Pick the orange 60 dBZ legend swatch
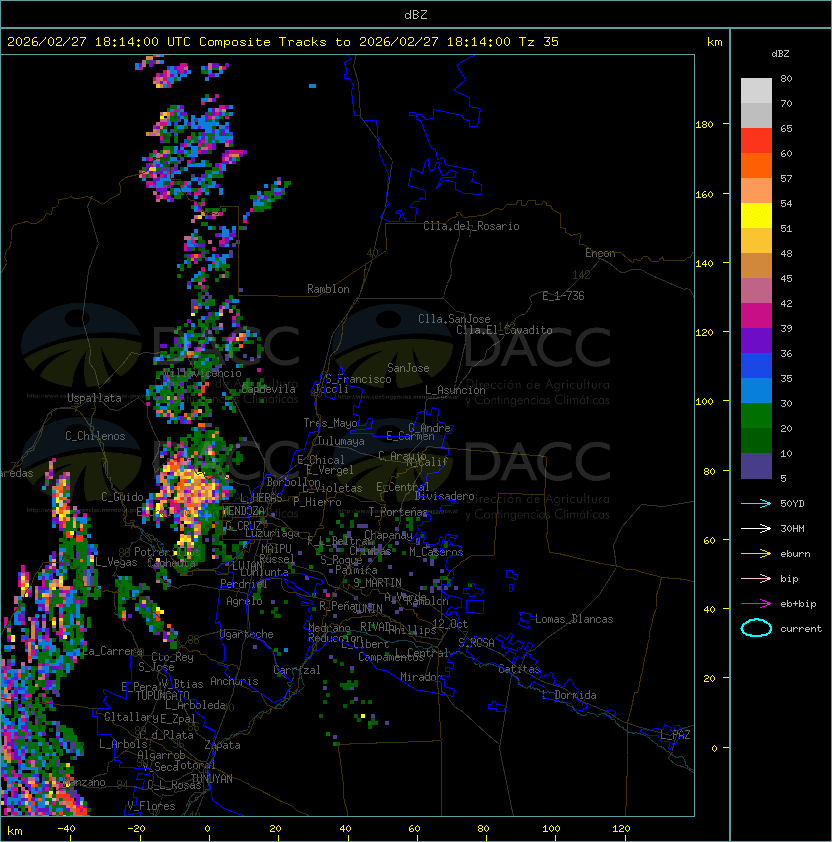 [x=756, y=165]
